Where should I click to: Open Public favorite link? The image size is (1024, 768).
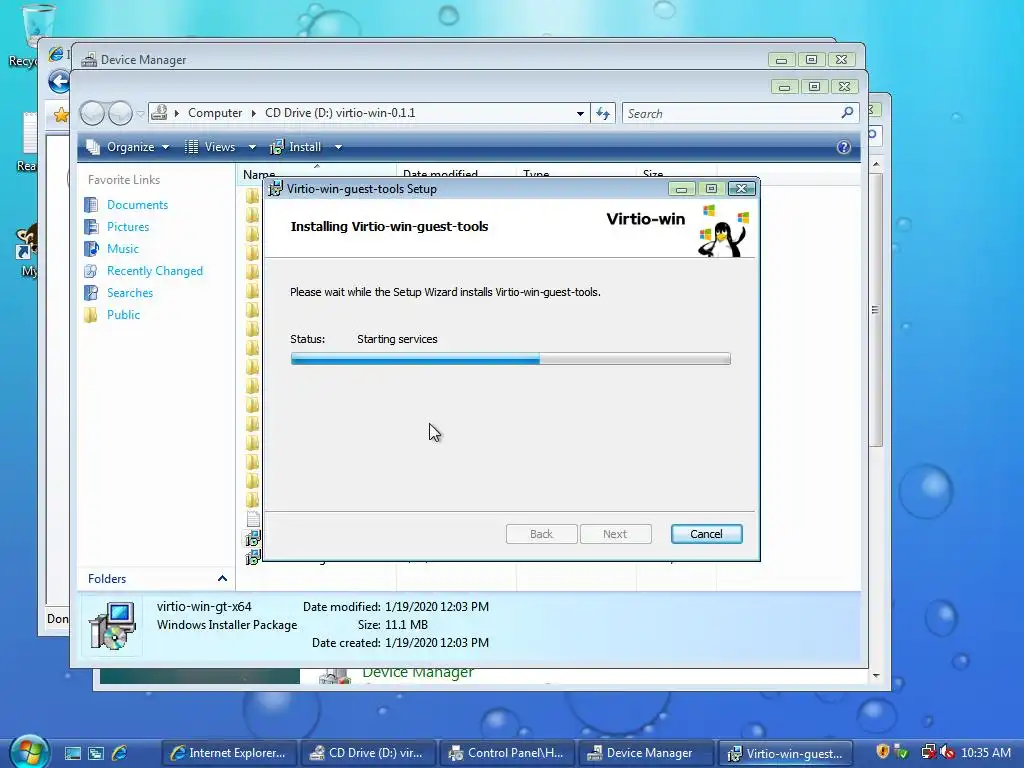coord(123,315)
